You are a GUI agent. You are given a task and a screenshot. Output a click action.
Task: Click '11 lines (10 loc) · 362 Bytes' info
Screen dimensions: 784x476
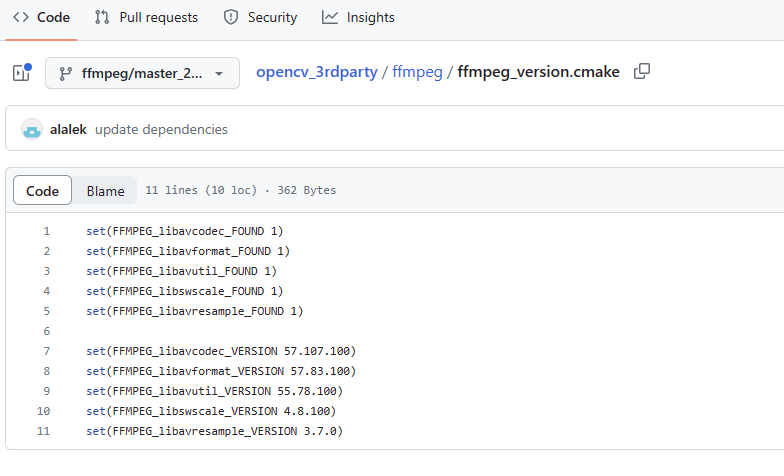coord(240,190)
